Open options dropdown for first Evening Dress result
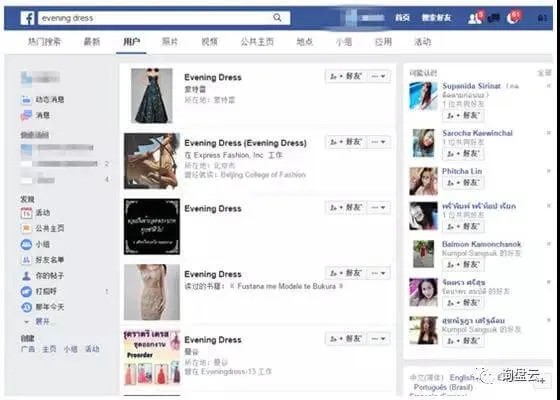 click(379, 76)
